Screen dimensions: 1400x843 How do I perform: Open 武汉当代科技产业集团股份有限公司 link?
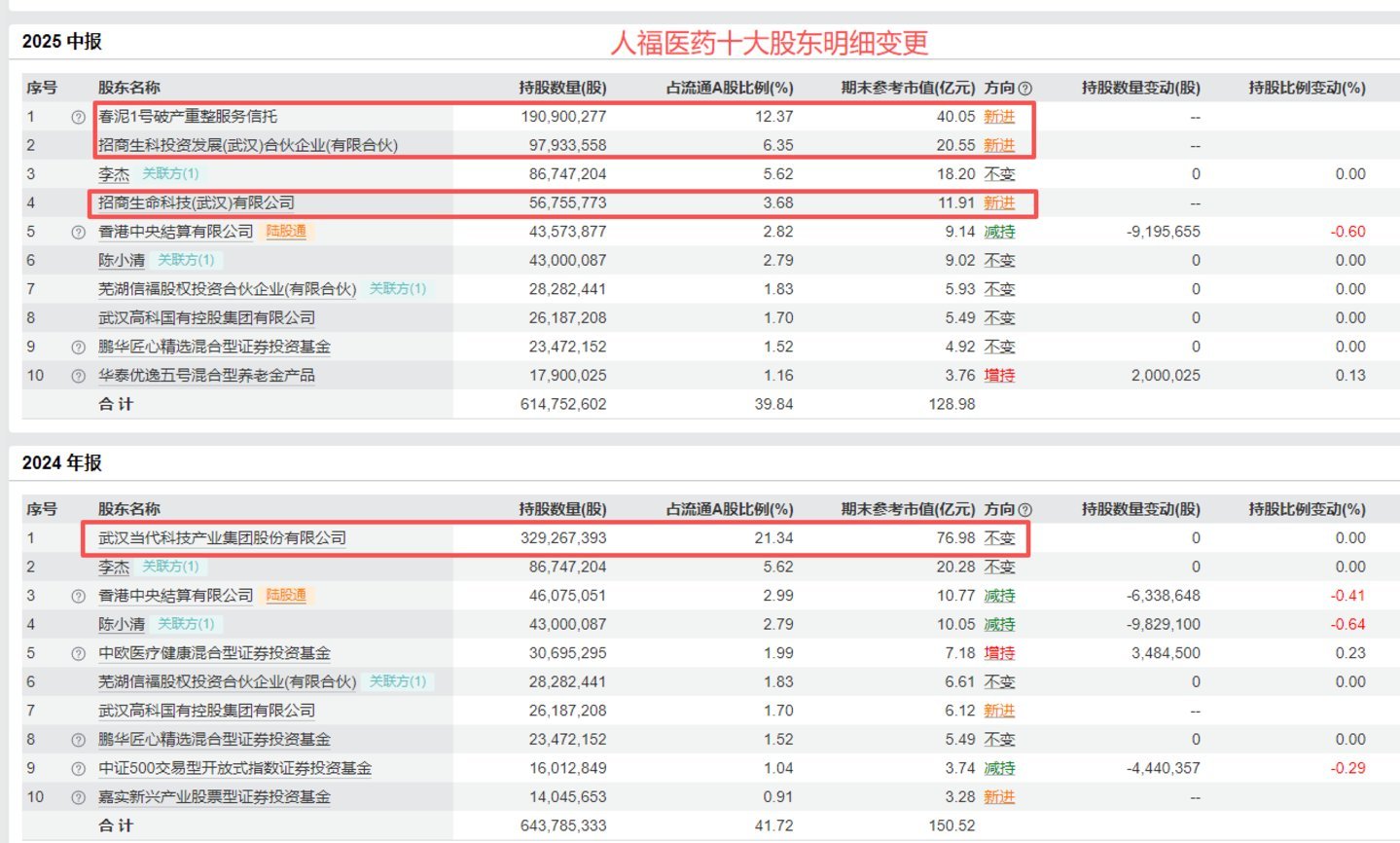[x=222, y=537]
